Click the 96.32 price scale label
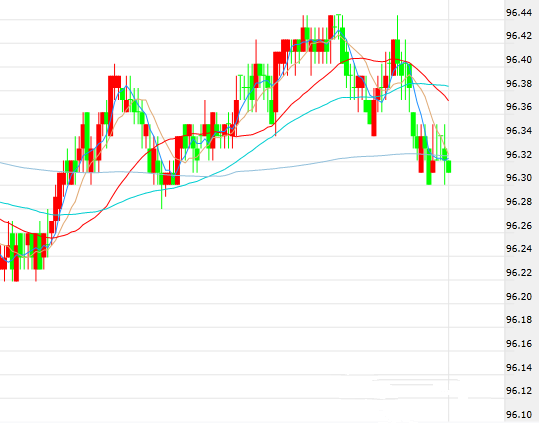539x423 pixels. click(x=519, y=155)
